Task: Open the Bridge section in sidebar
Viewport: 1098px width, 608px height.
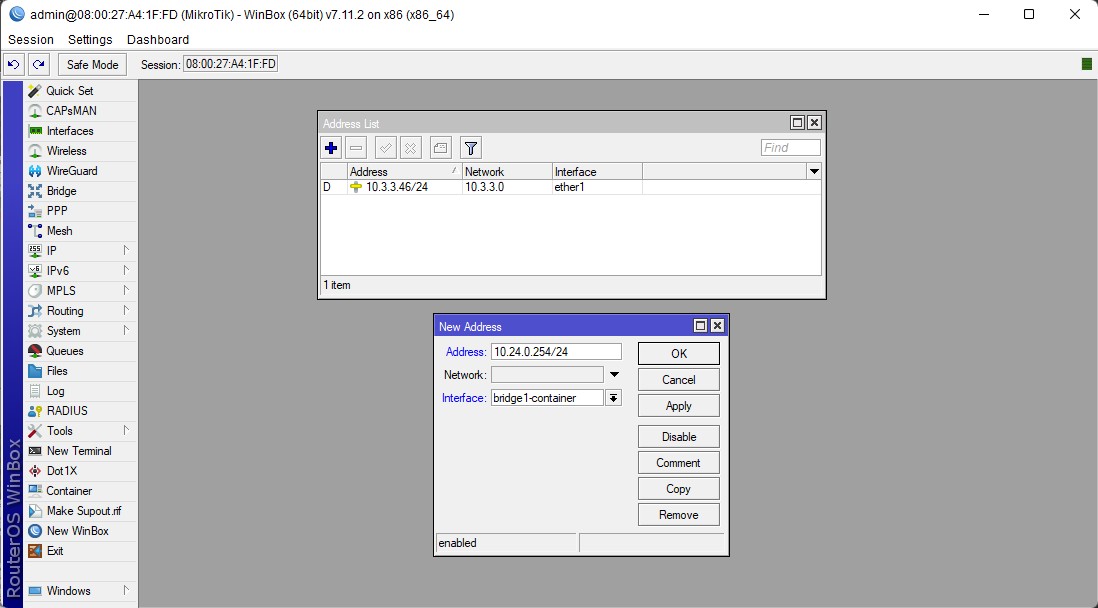Action: (61, 191)
